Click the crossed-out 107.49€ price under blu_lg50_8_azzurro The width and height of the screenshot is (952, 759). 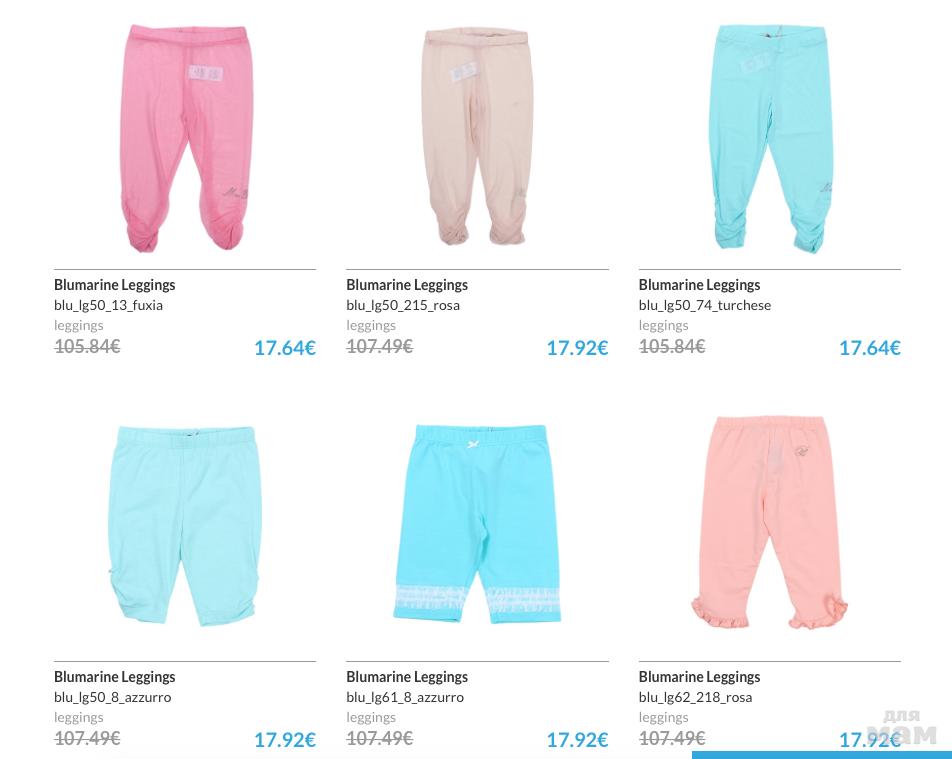87,738
